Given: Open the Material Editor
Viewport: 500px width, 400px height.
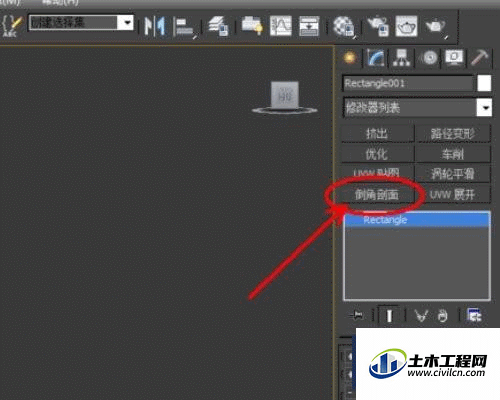Looking at the screenshot, I should pyautogui.click(x=344, y=27).
